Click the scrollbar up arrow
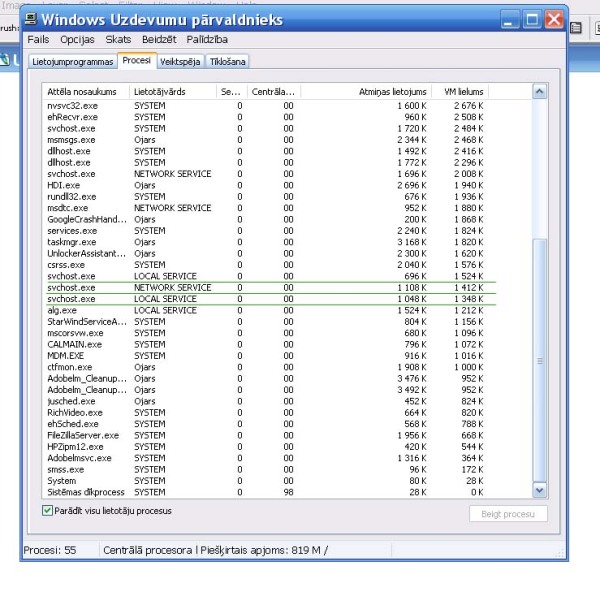600x596 pixels. (540, 91)
